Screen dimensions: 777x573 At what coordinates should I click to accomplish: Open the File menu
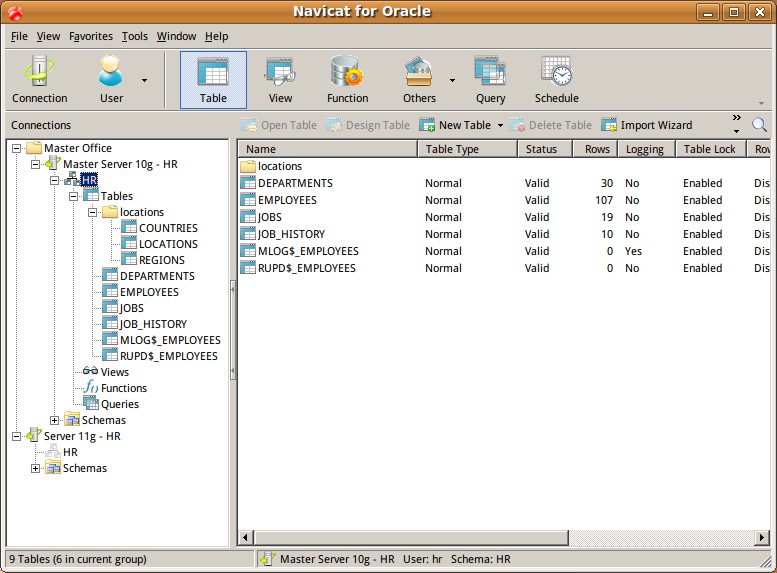point(19,36)
